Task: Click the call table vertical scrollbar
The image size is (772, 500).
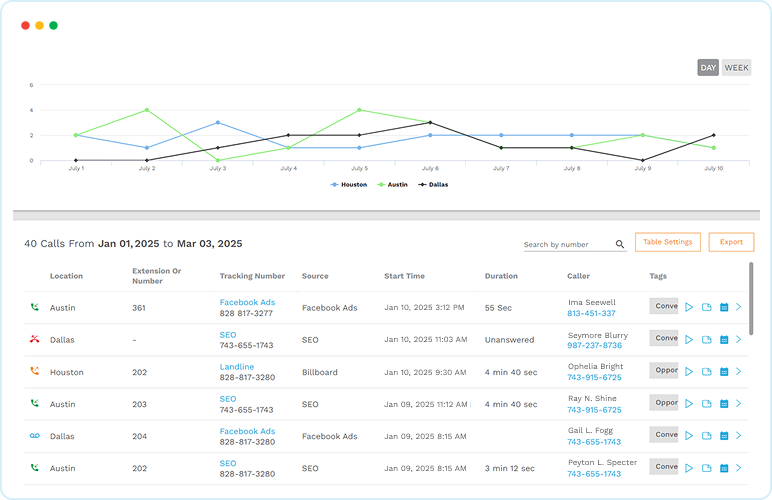Action: click(x=751, y=299)
